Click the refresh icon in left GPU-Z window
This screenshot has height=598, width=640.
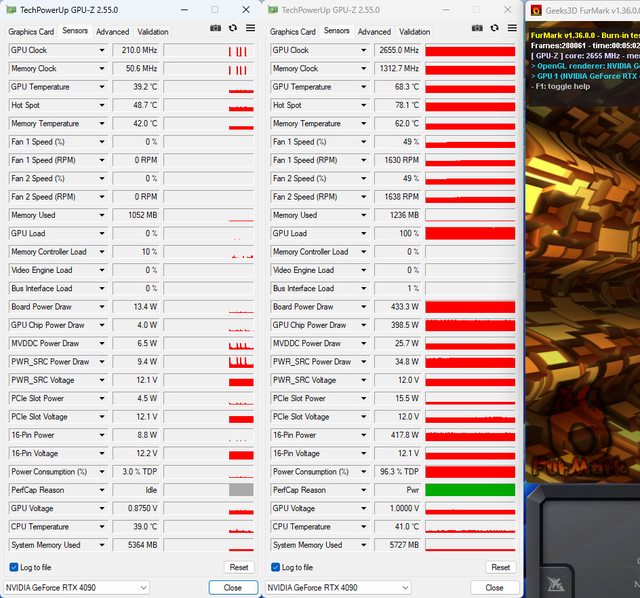pyautogui.click(x=232, y=29)
